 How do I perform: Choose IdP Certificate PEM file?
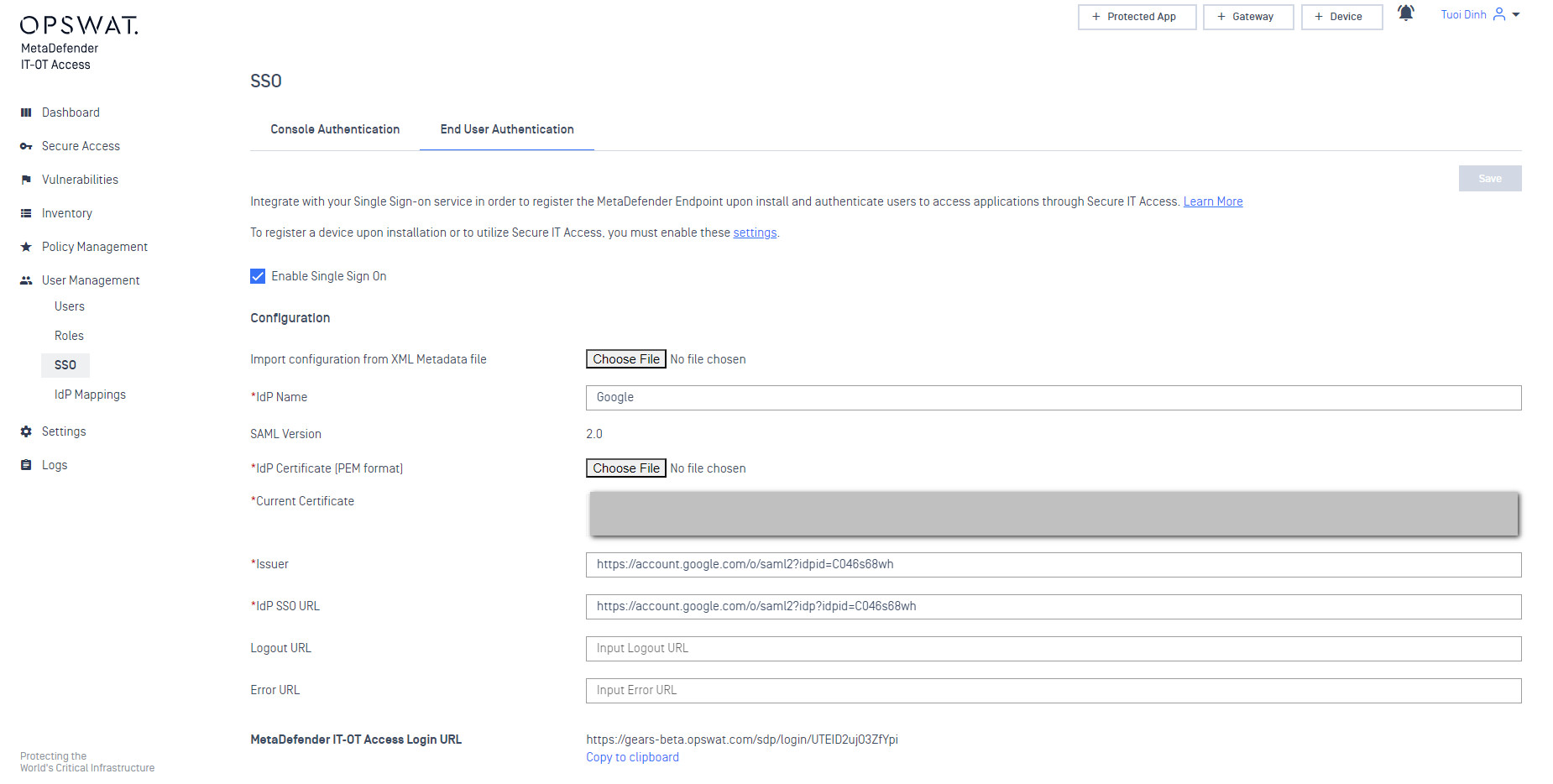(626, 468)
